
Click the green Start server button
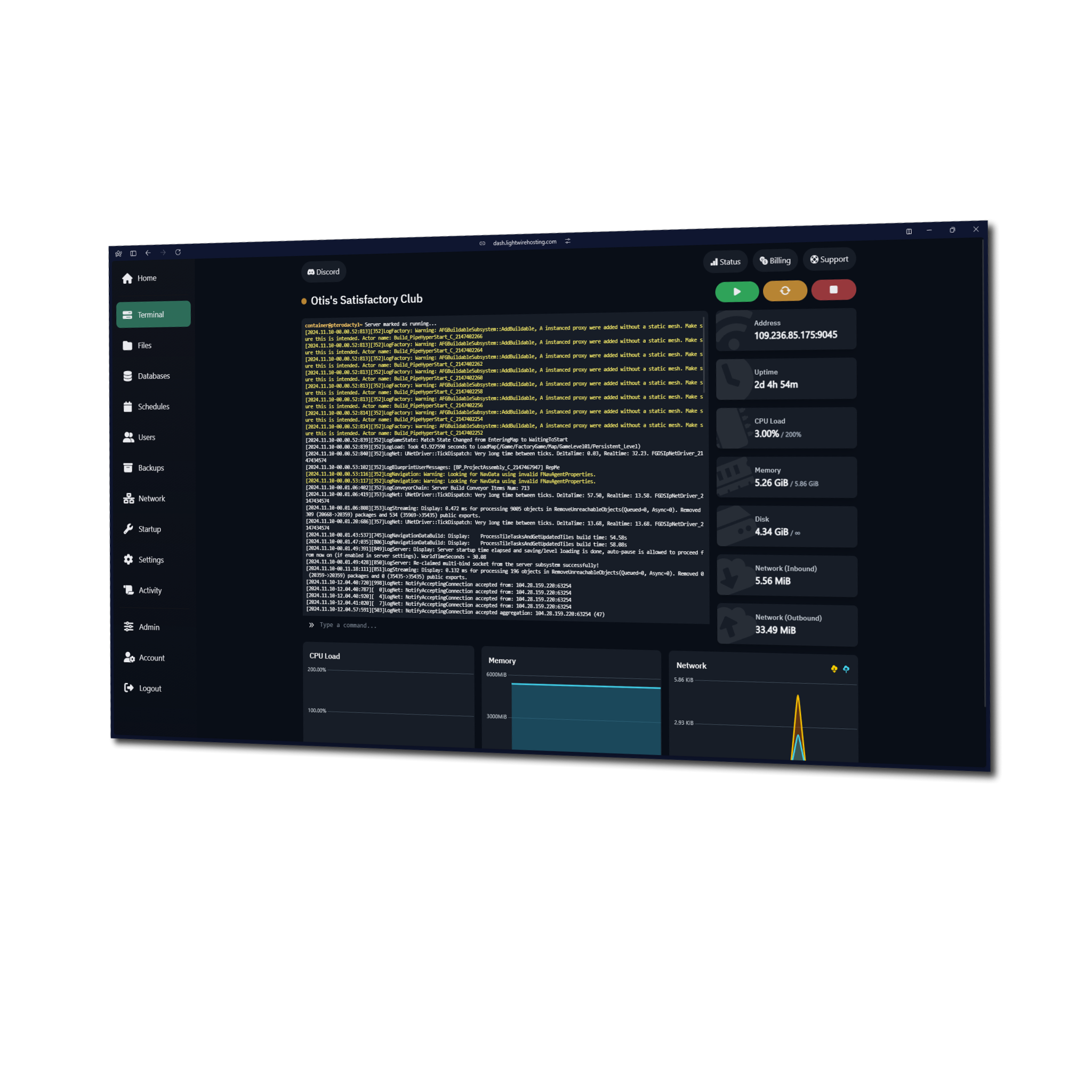click(x=736, y=292)
